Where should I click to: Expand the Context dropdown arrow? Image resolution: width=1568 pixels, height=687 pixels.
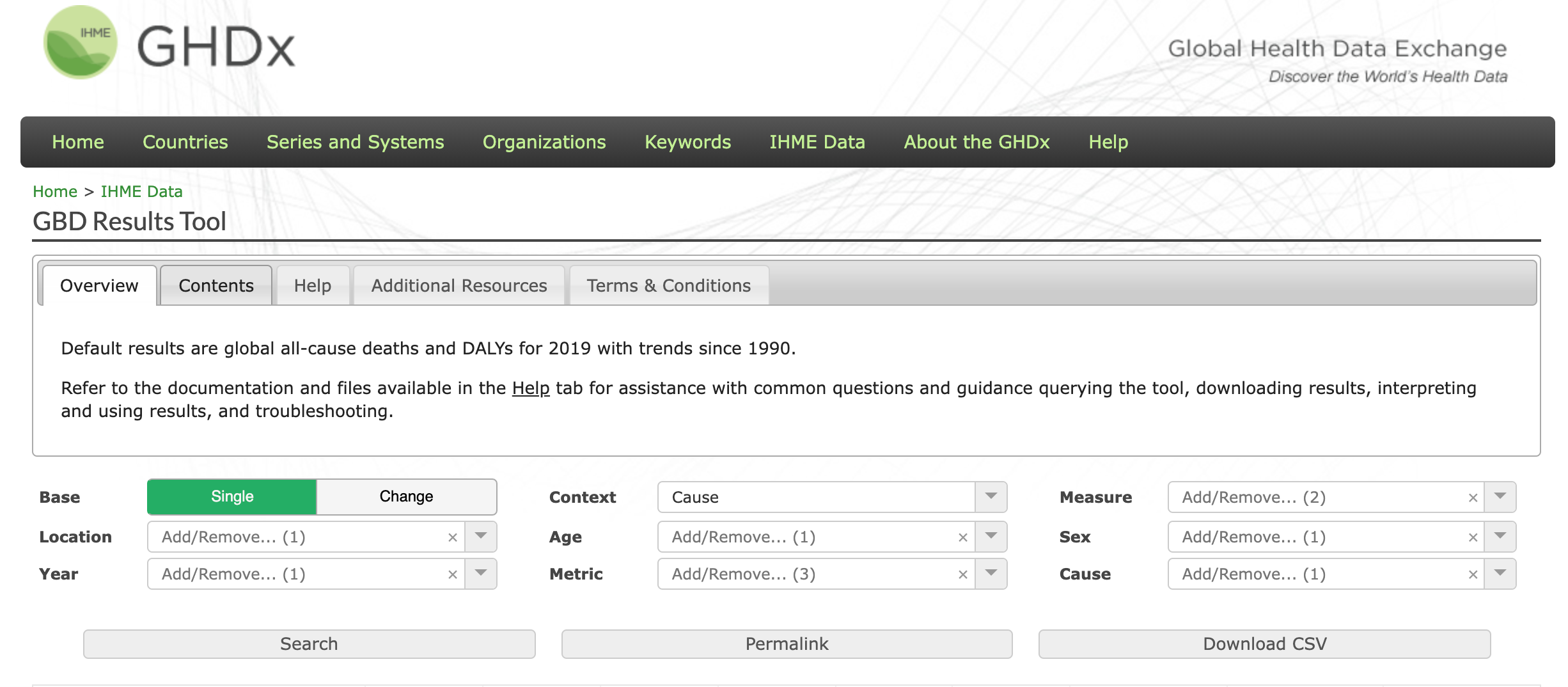(x=991, y=497)
